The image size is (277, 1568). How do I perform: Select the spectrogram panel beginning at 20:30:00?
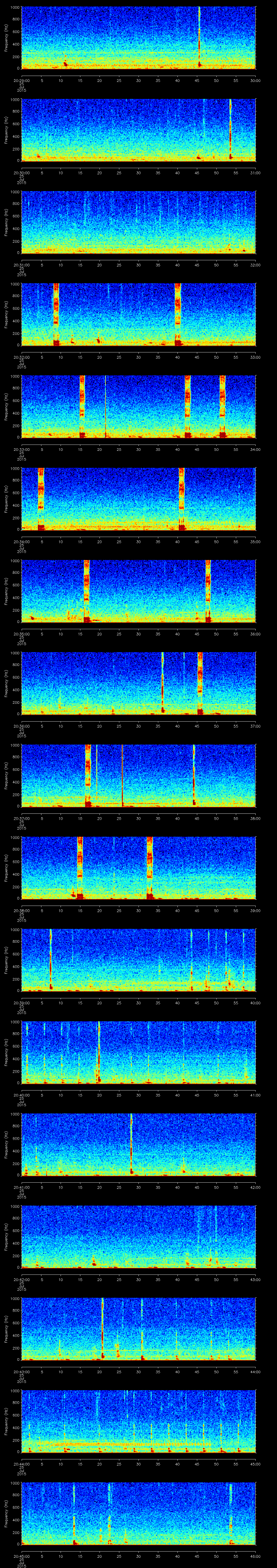138,130
